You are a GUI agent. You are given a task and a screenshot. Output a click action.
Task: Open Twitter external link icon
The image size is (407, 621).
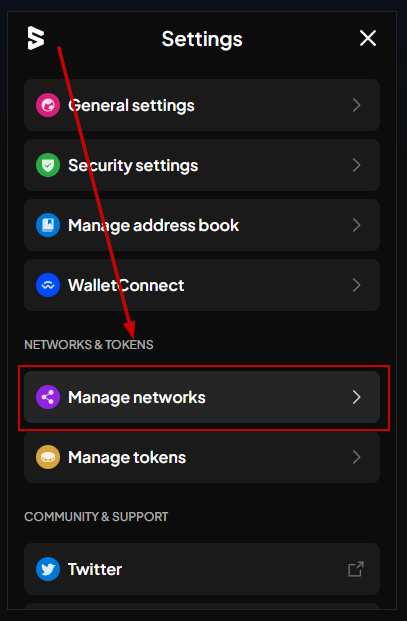(356, 569)
